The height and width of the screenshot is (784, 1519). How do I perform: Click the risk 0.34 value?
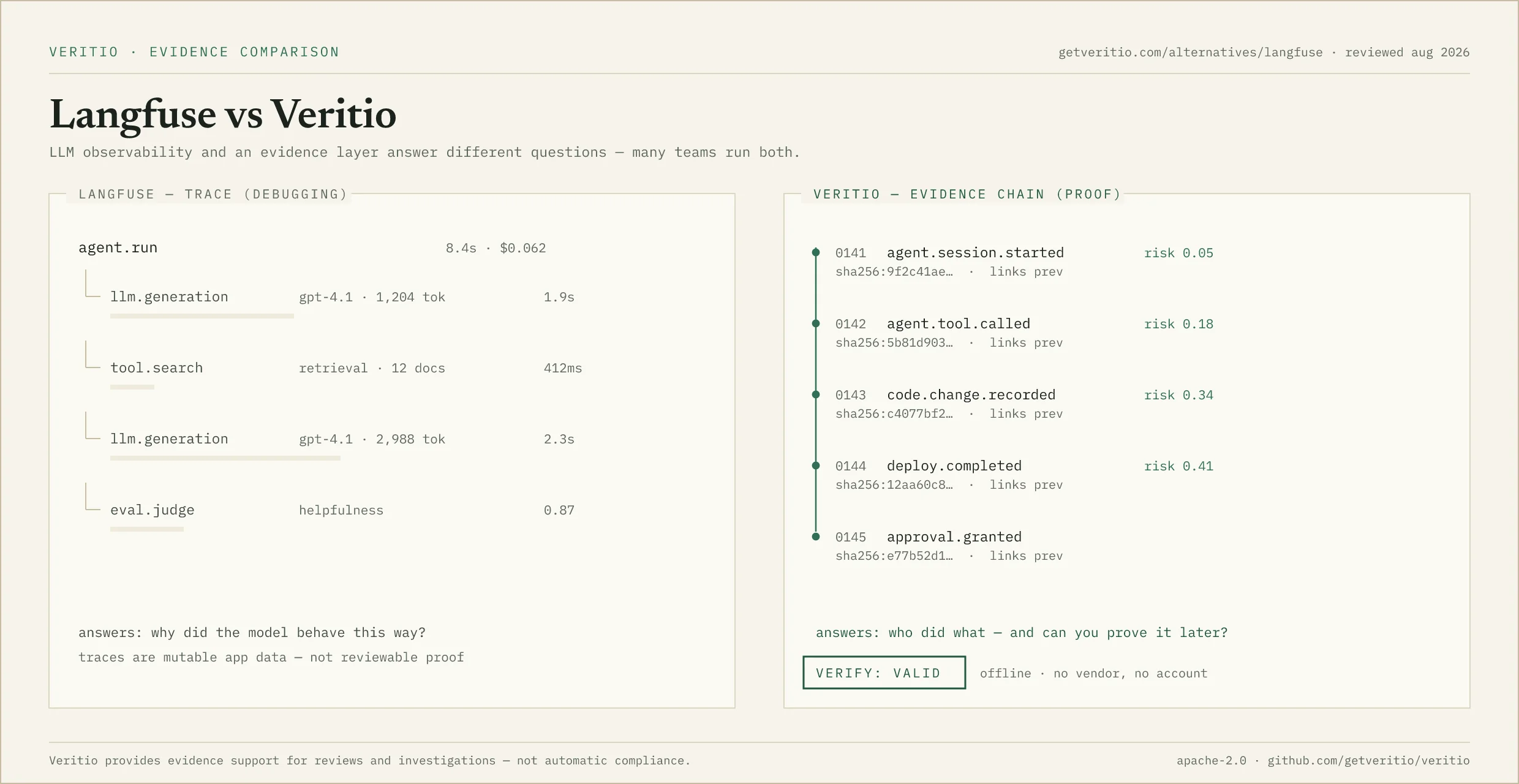pyautogui.click(x=1178, y=395)
